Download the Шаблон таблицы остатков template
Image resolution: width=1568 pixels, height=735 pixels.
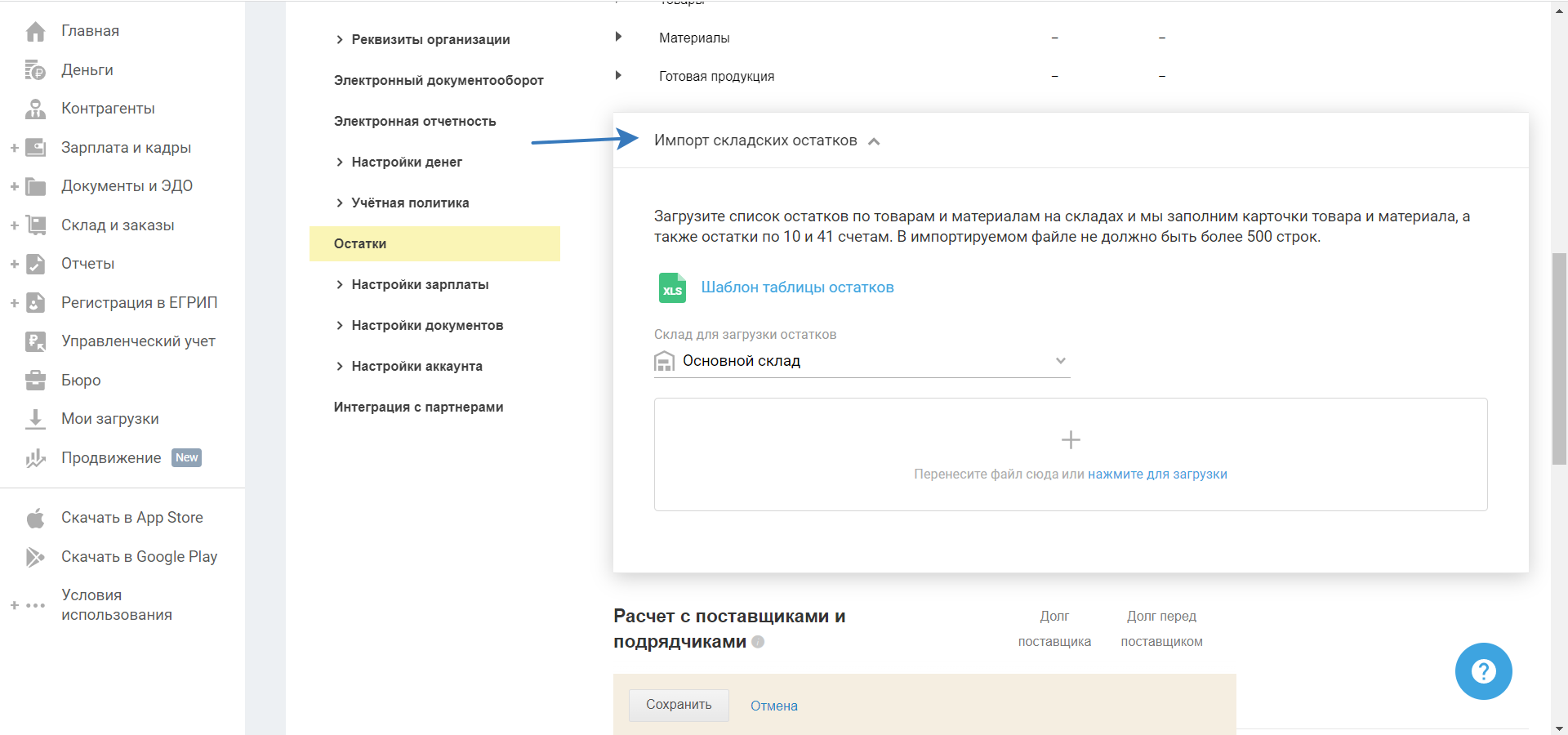point(797,287)
